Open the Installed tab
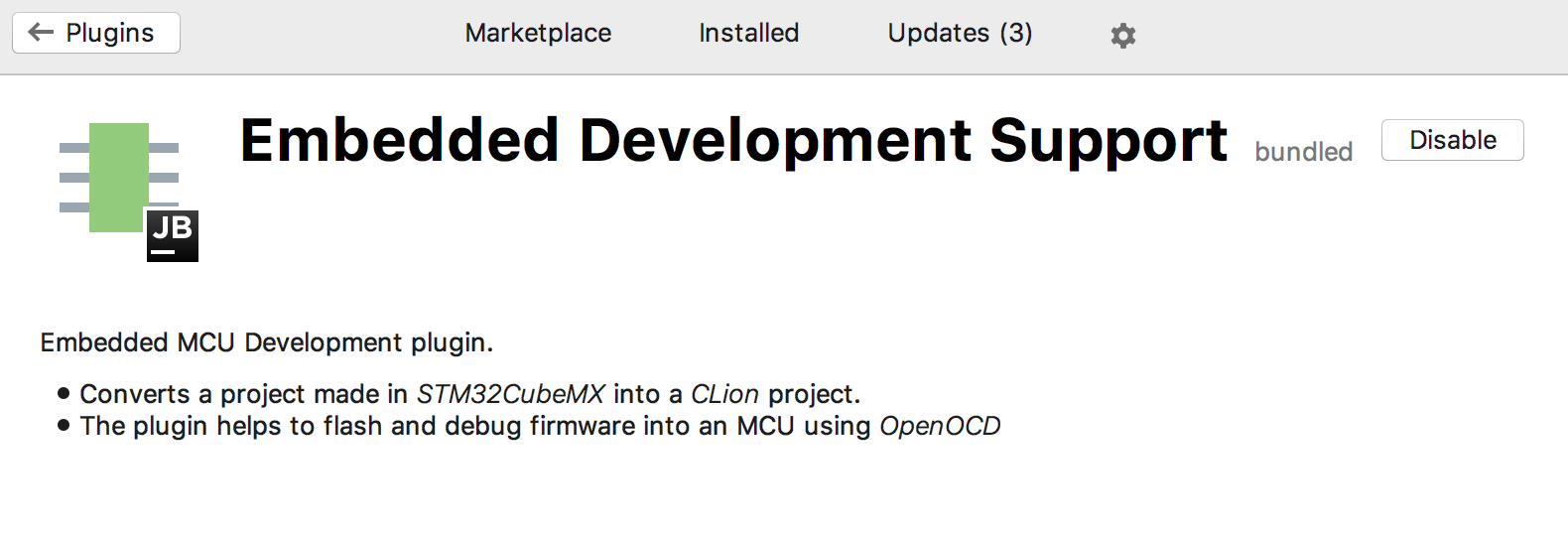The height and width of the screenshot is (540, 1568). 748,34
